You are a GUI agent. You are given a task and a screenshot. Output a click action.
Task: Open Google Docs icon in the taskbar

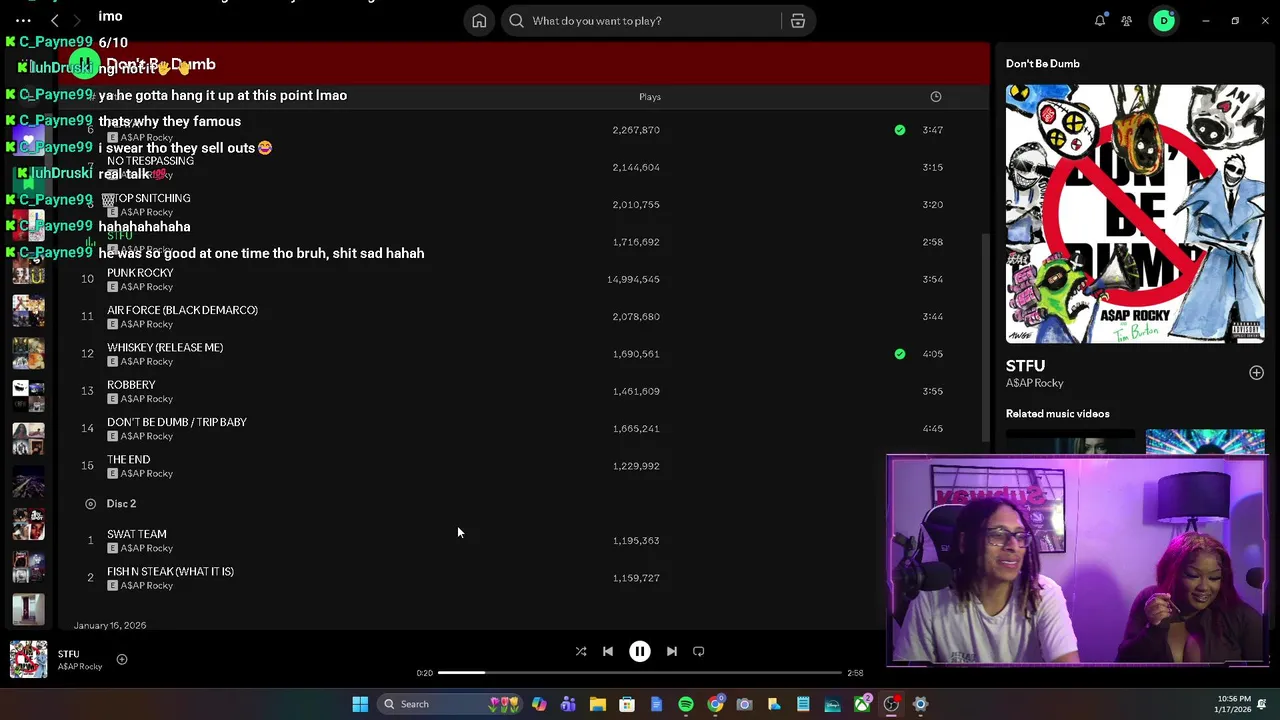656,704
